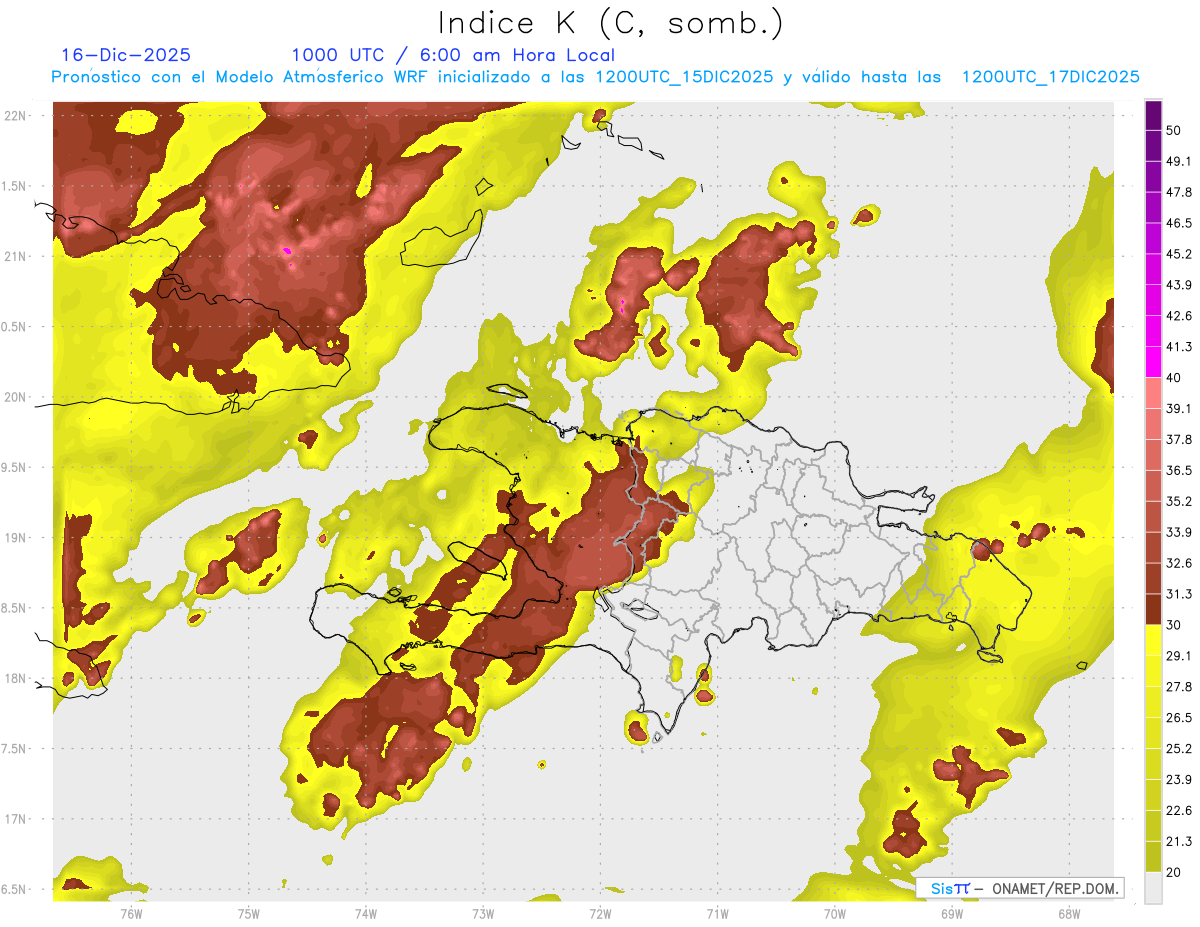Click the colorbar value 31.3
The width and height of the screenshot is (1200, 927).
coord(1179,594)
